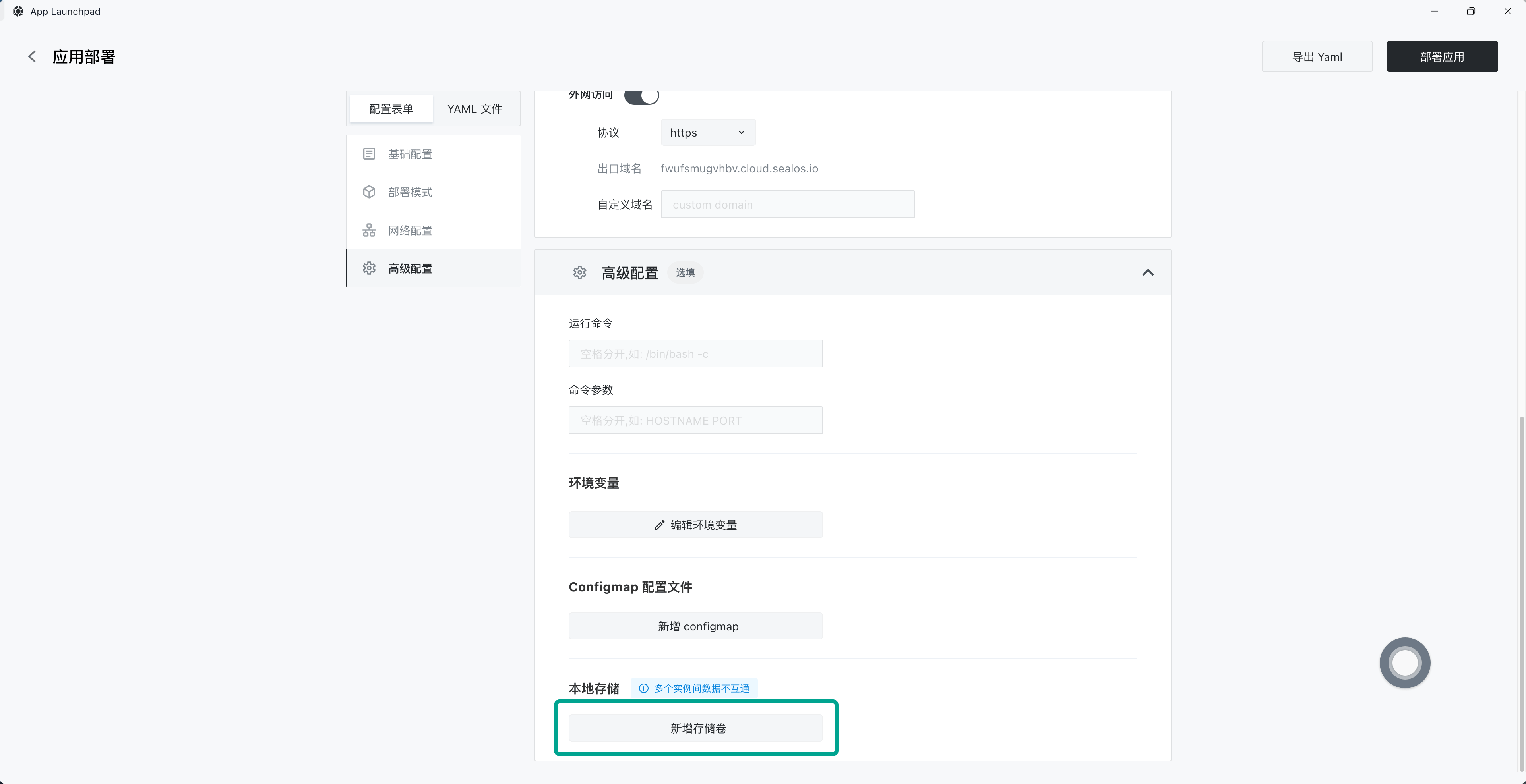This screenshot has height=784, width=1526.
Task: Click the Configmap 配置文件 heading
Action: click(x=630, y=587)
